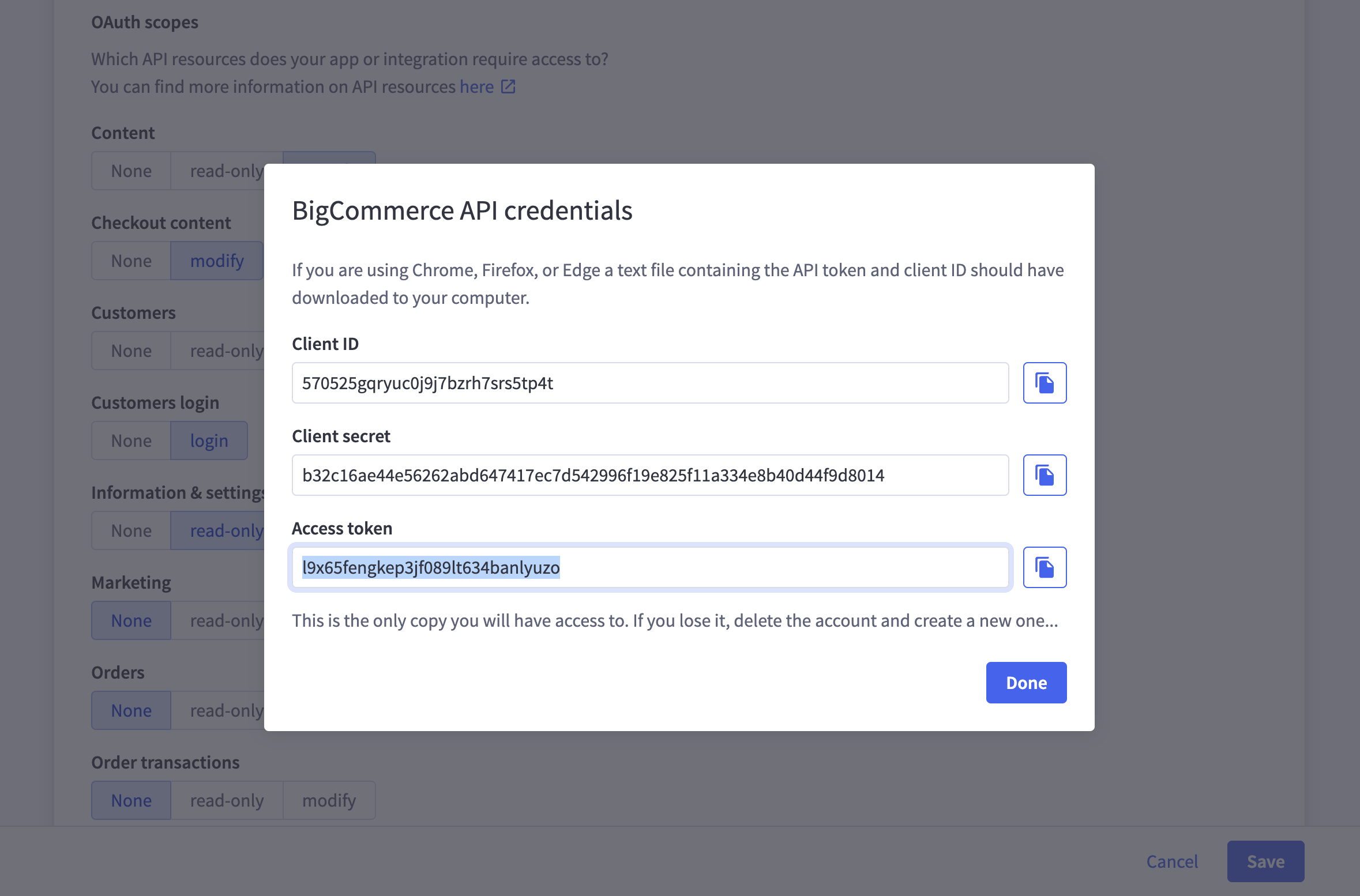The width and height of the screenshot is (1360, 896).
Task: Open the external link icon beside 'here'
Action: point(508,86)
